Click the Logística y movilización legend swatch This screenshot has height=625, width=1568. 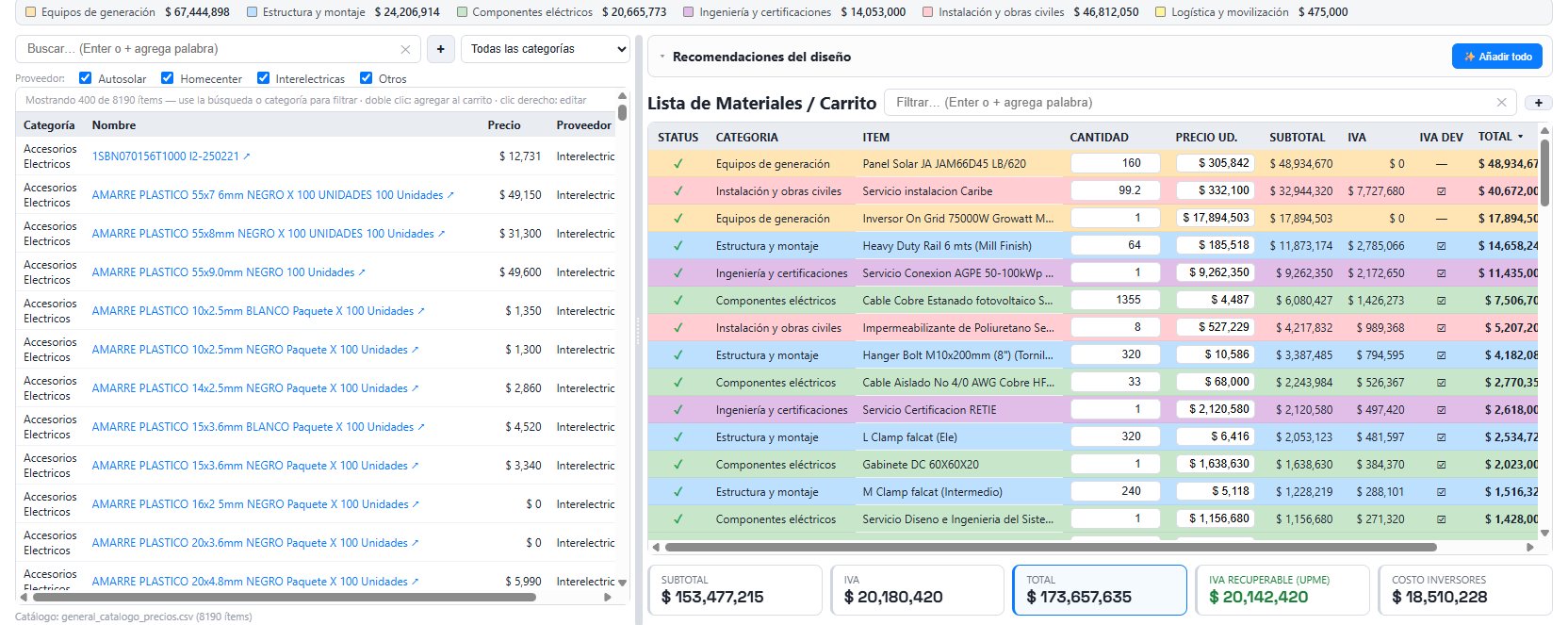[1161, 12]
